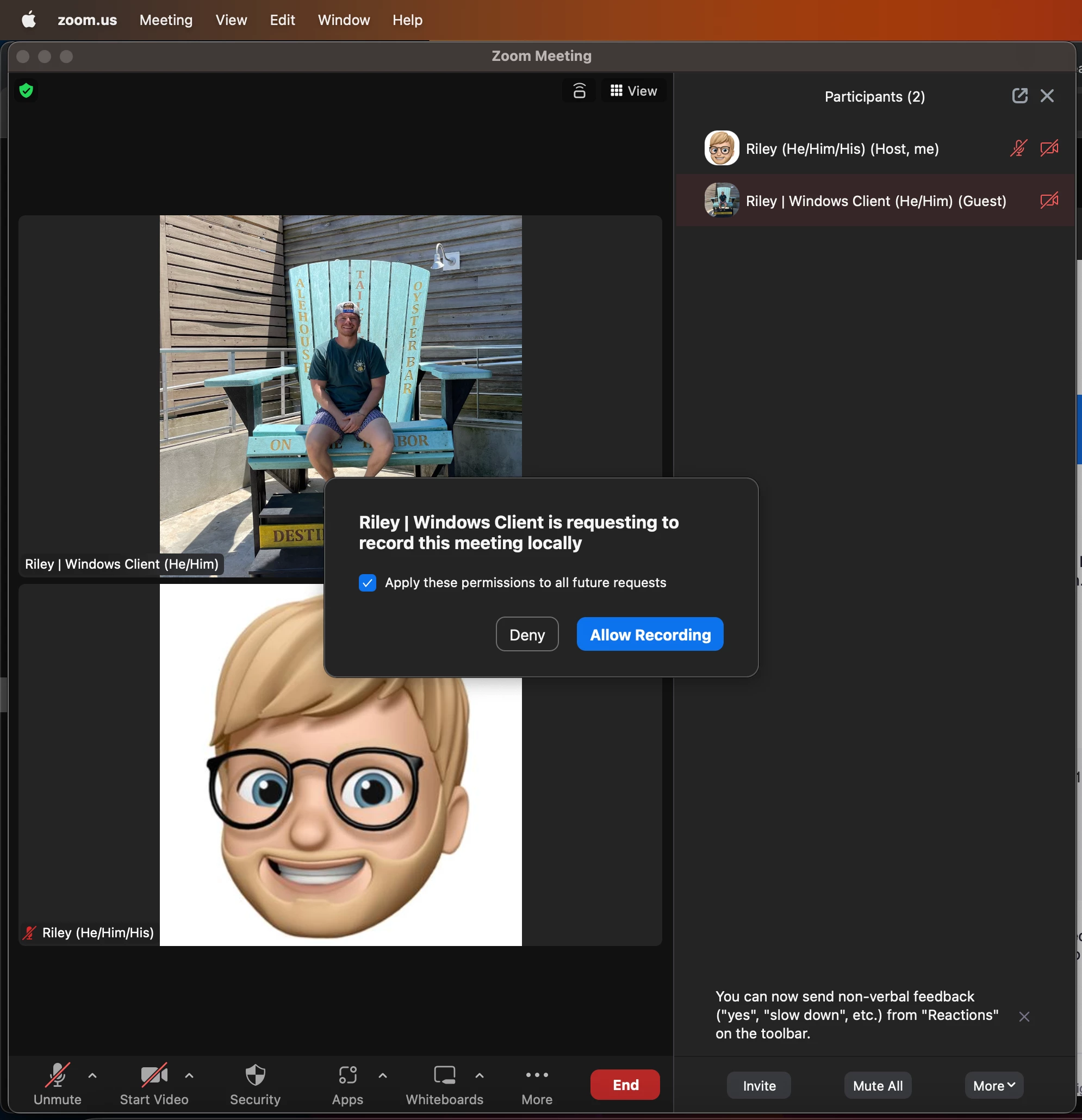Dismiss the non-verbal feedback notice

[x=1024, y=1017]
